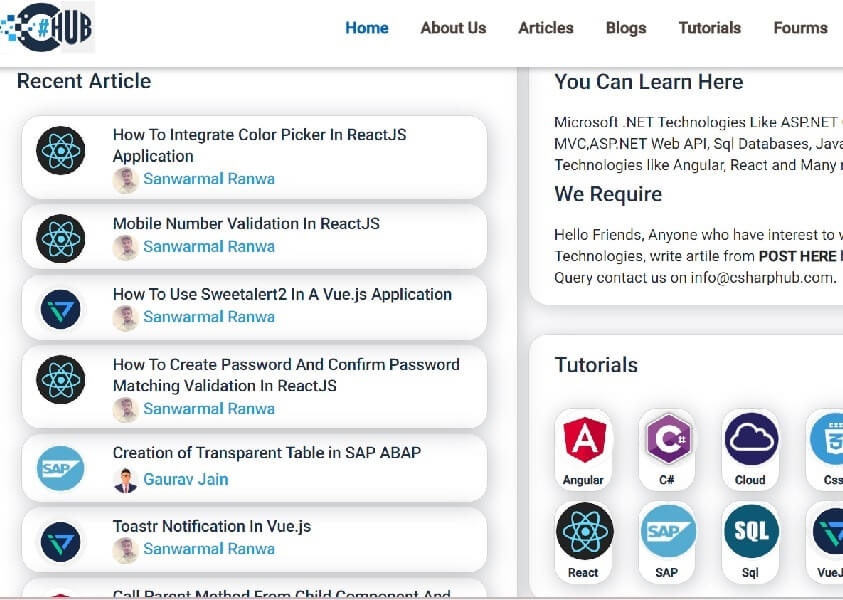Viewport: 843px width, 600px height.
Task: Open the About Us page
Action: (x=453, y=28)
